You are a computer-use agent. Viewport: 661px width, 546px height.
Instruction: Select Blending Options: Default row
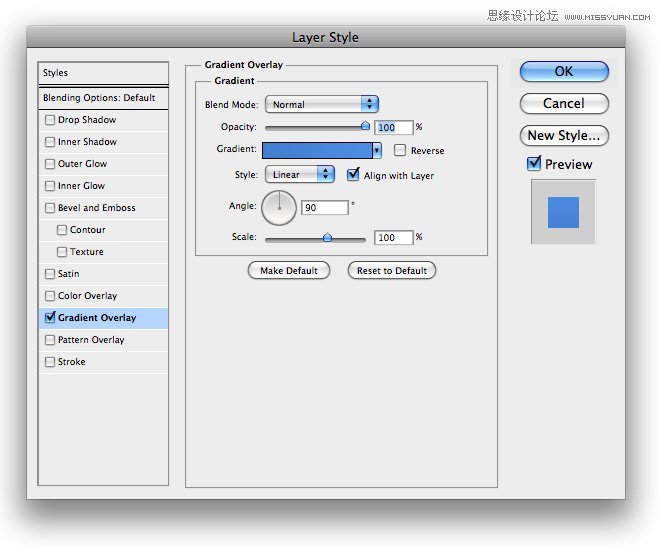point(103,98)
